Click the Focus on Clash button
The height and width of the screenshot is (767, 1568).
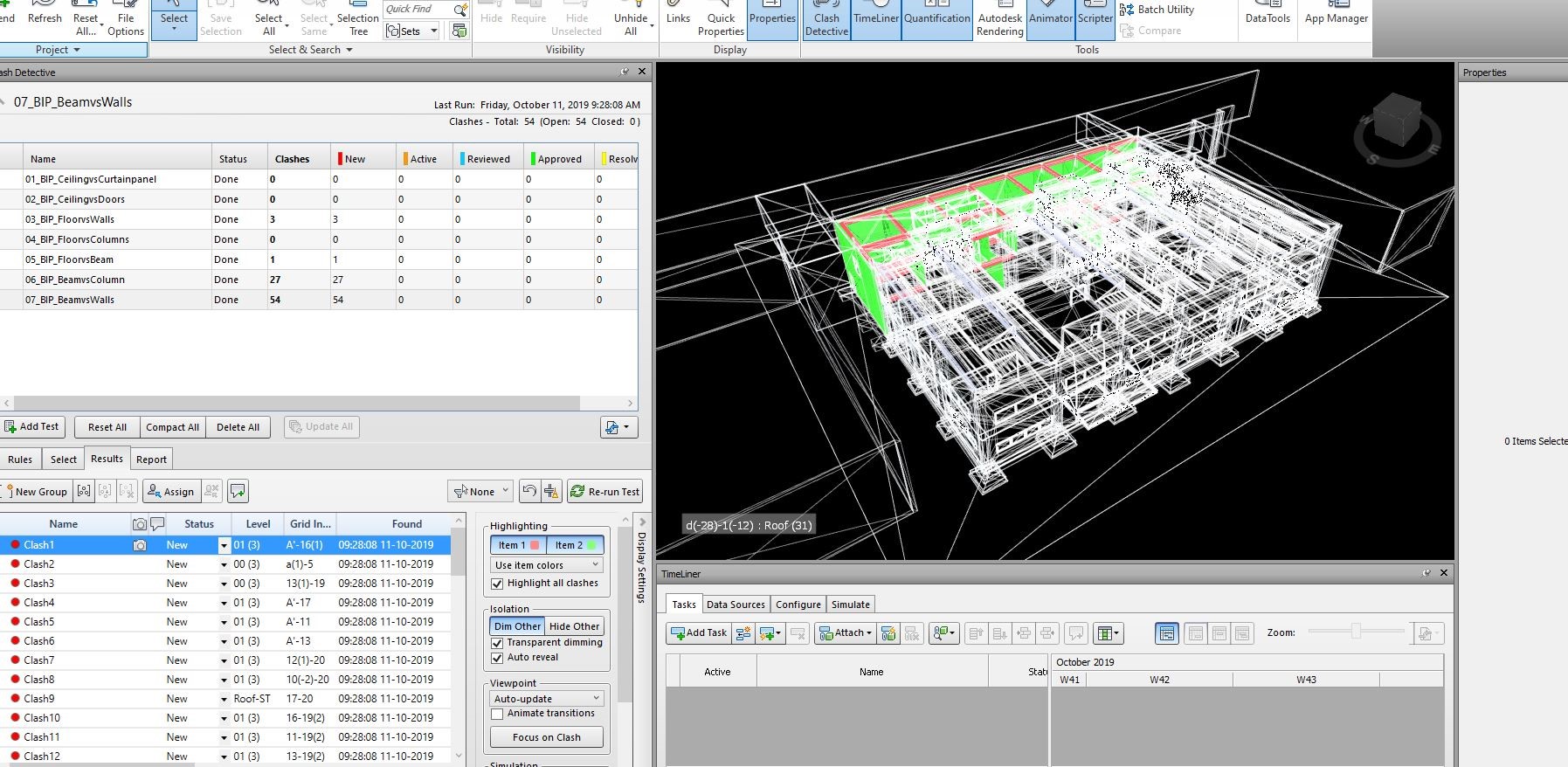coord(547,737)
